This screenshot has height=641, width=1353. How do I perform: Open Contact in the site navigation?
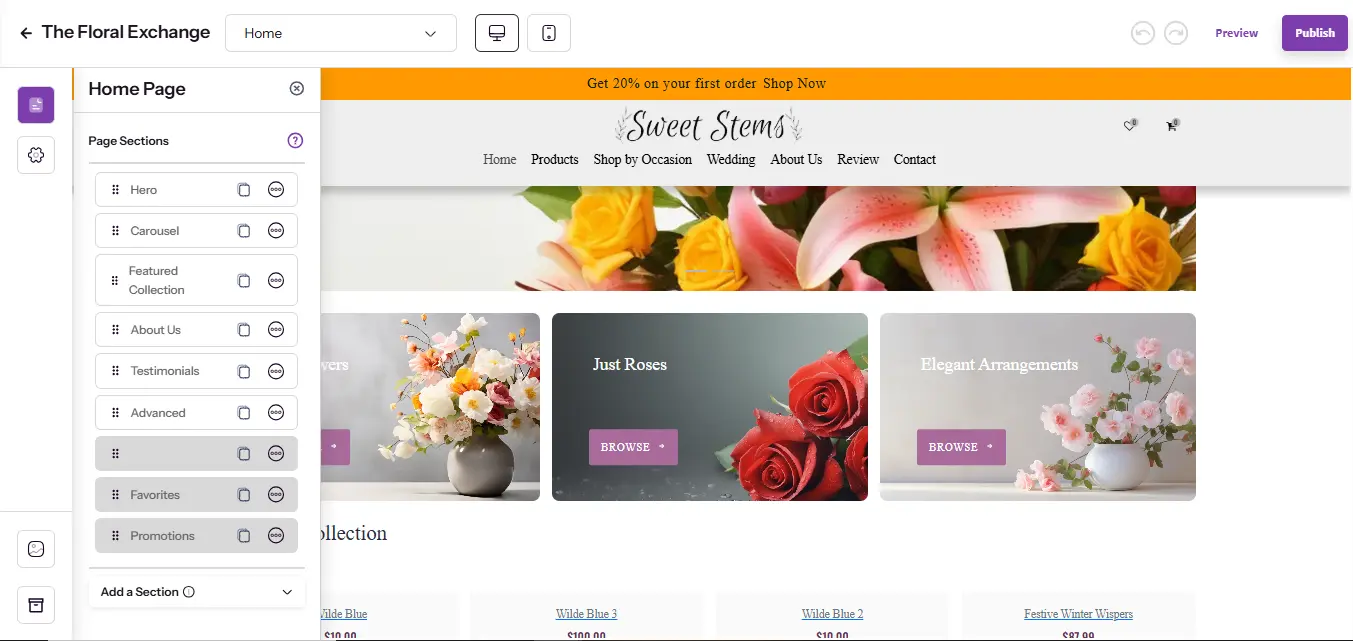pyautogui.click(x=915, y=159)
